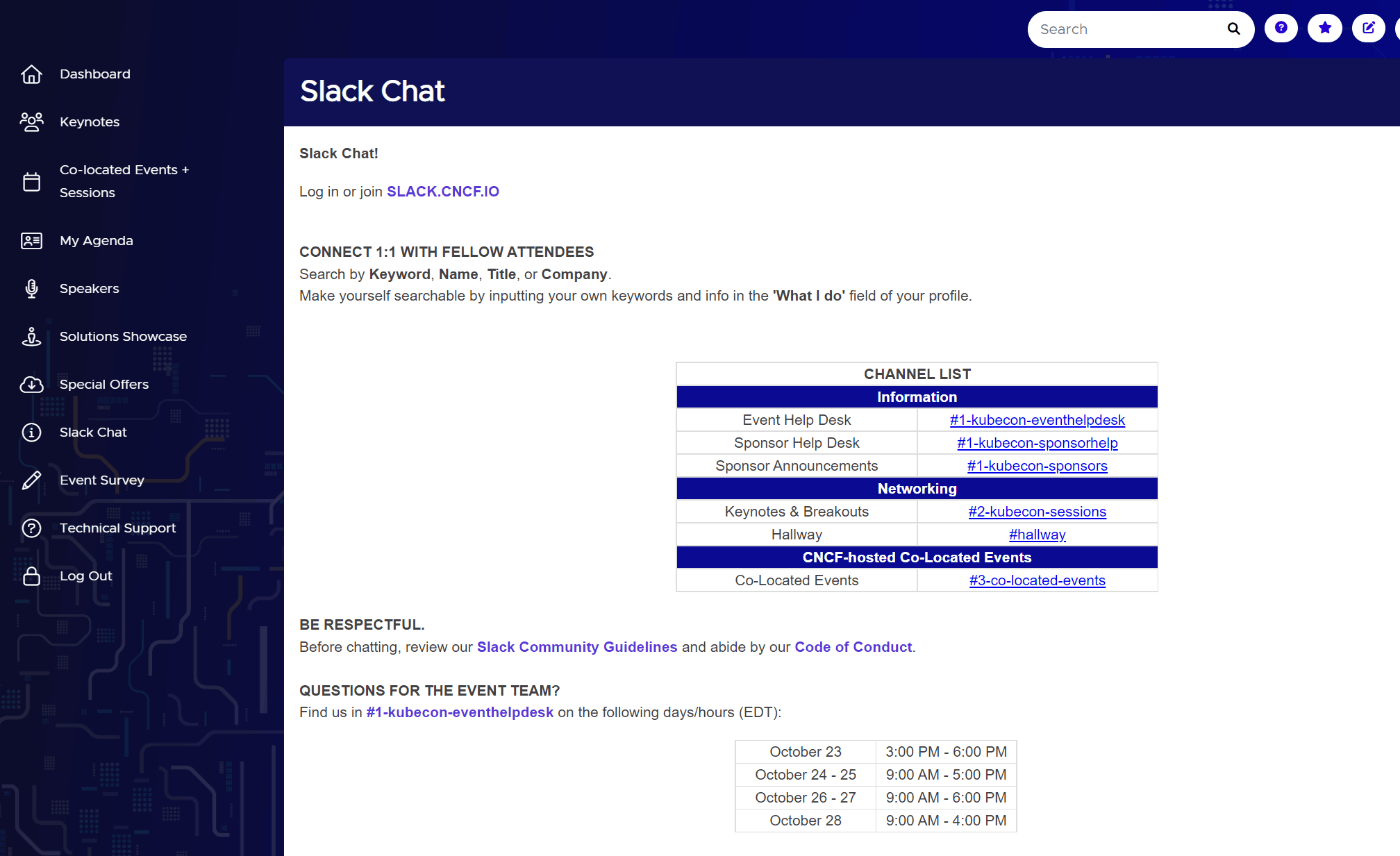Click the My Agenda card icon
This screenshot has height=856, width=1400.
[x=32, y=241]
